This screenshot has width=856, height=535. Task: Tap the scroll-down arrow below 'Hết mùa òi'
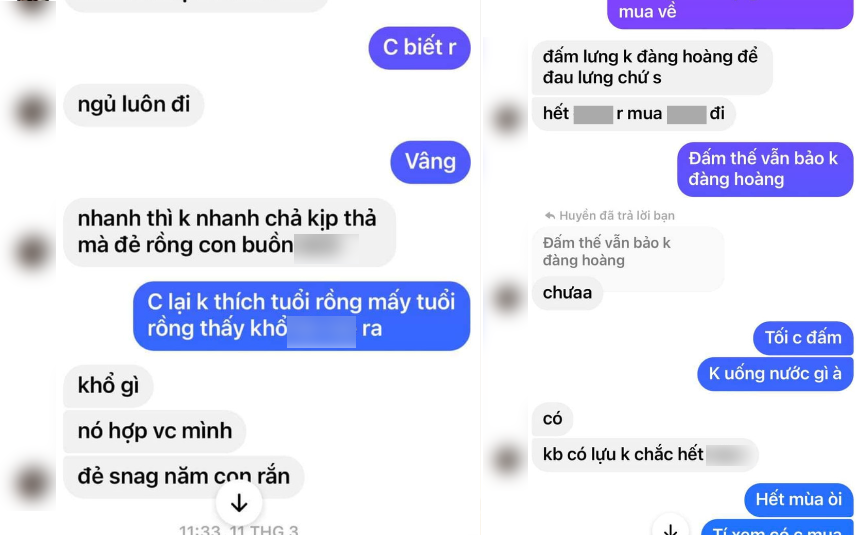pos(670,526)
